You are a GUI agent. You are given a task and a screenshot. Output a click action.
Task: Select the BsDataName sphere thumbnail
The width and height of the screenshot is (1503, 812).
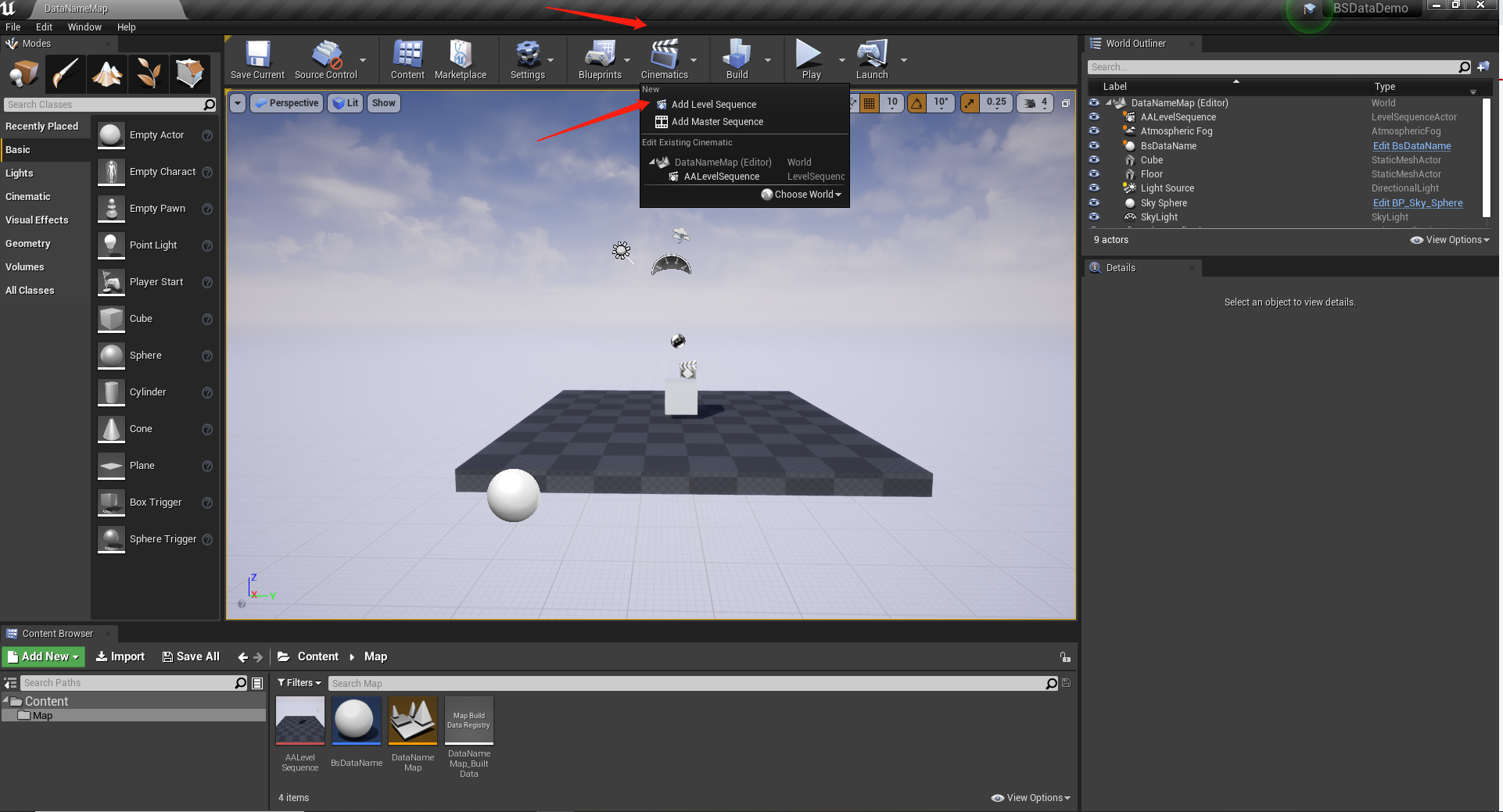pos(357,720)
